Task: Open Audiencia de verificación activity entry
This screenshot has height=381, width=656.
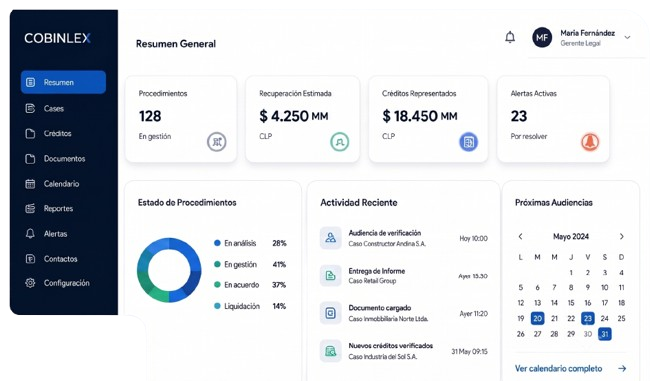Action: [404, 238]
